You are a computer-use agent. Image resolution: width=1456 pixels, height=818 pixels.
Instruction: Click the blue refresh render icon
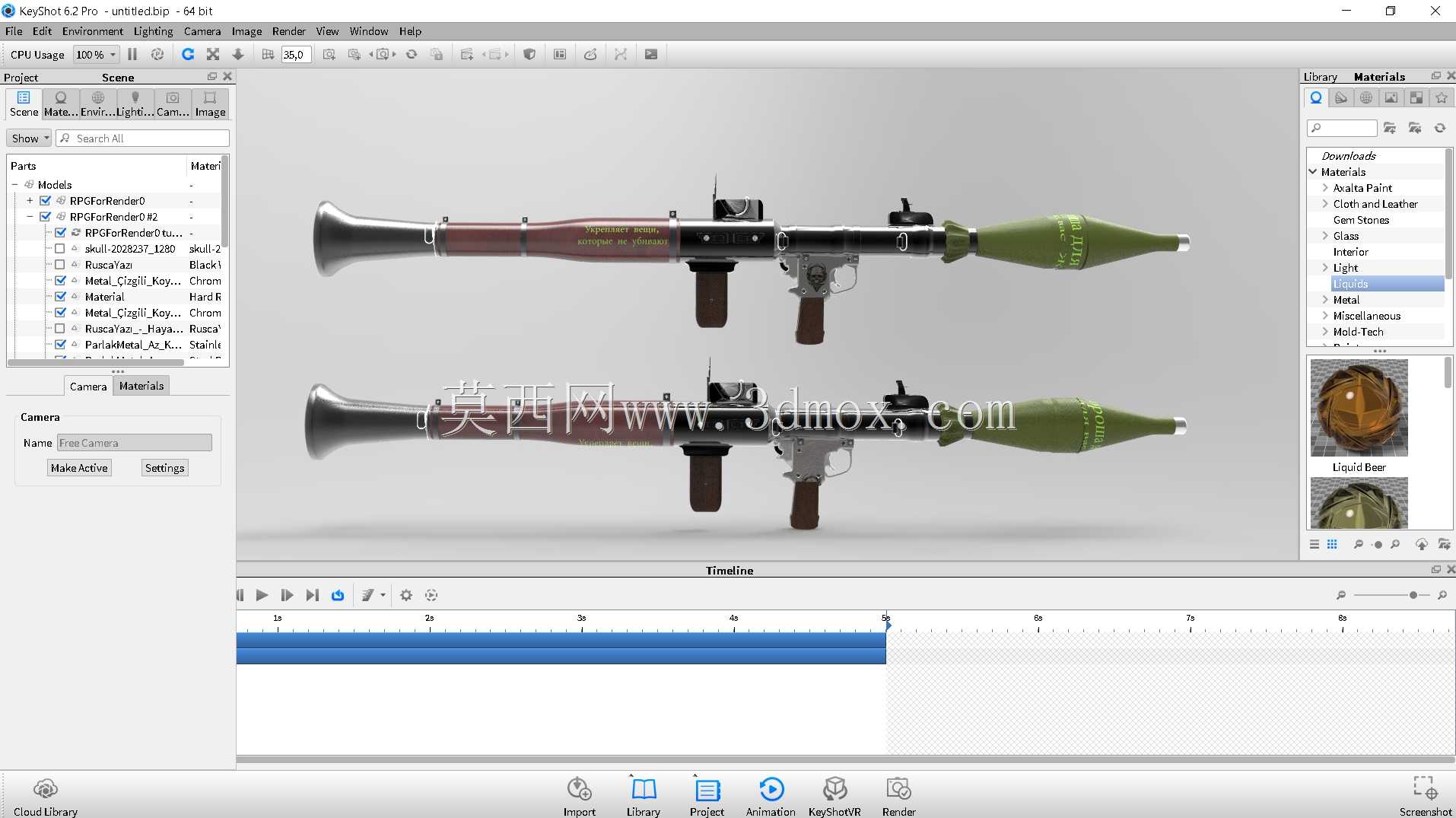pos(188,54)
